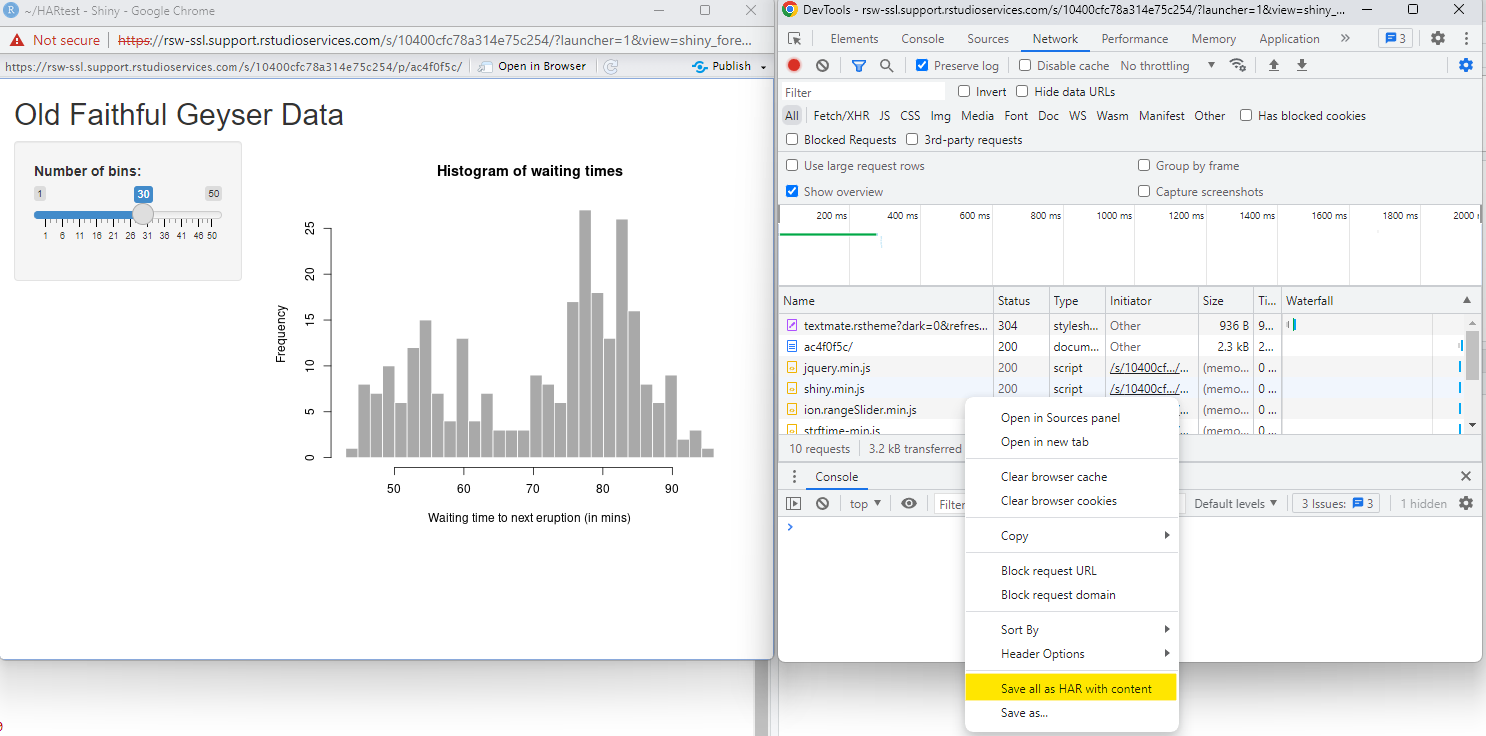1486x736 pixels.
Task: Stop recording network log with red button
Action: pos(794,66)
